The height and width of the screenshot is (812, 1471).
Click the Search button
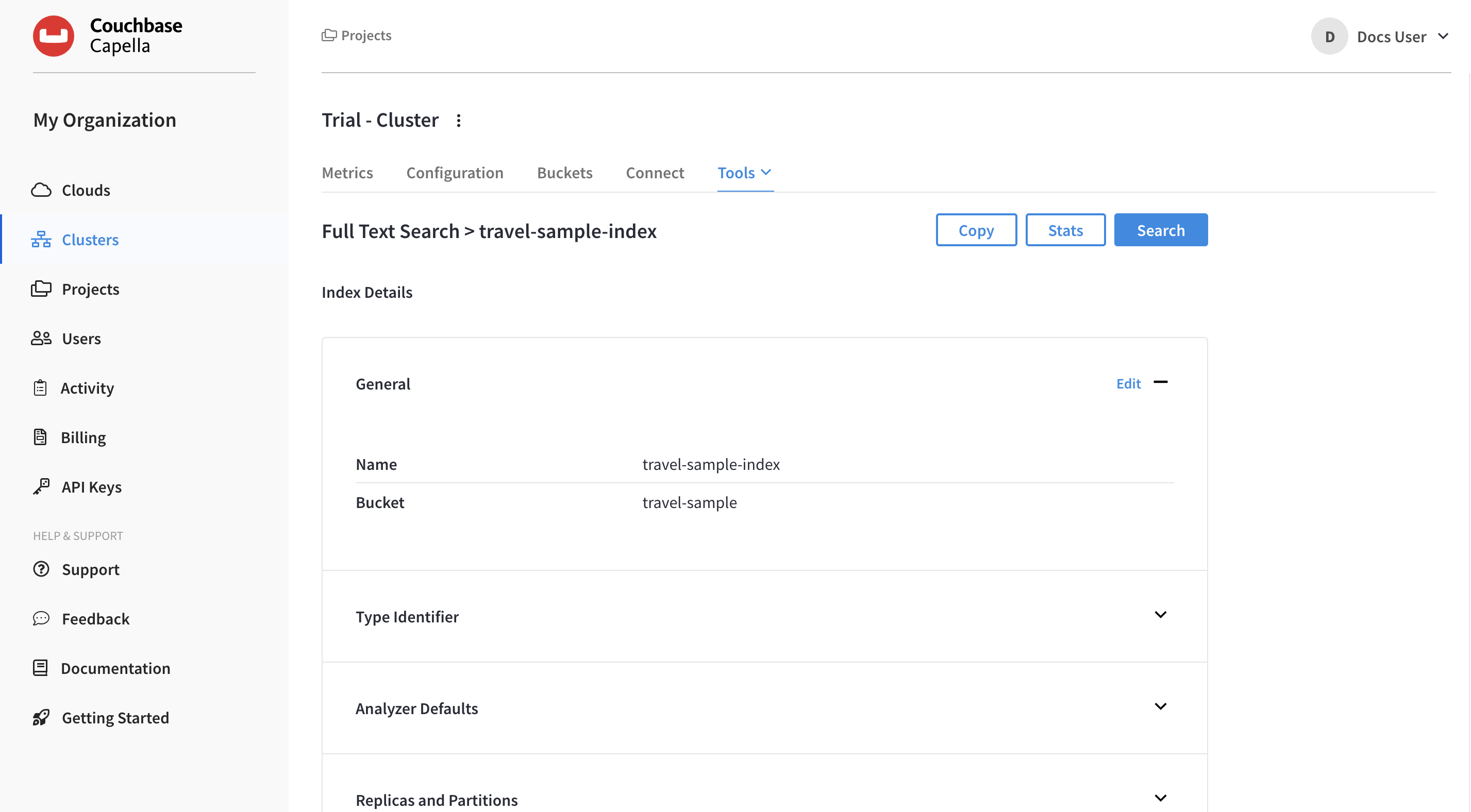[x=1160, y=230]
